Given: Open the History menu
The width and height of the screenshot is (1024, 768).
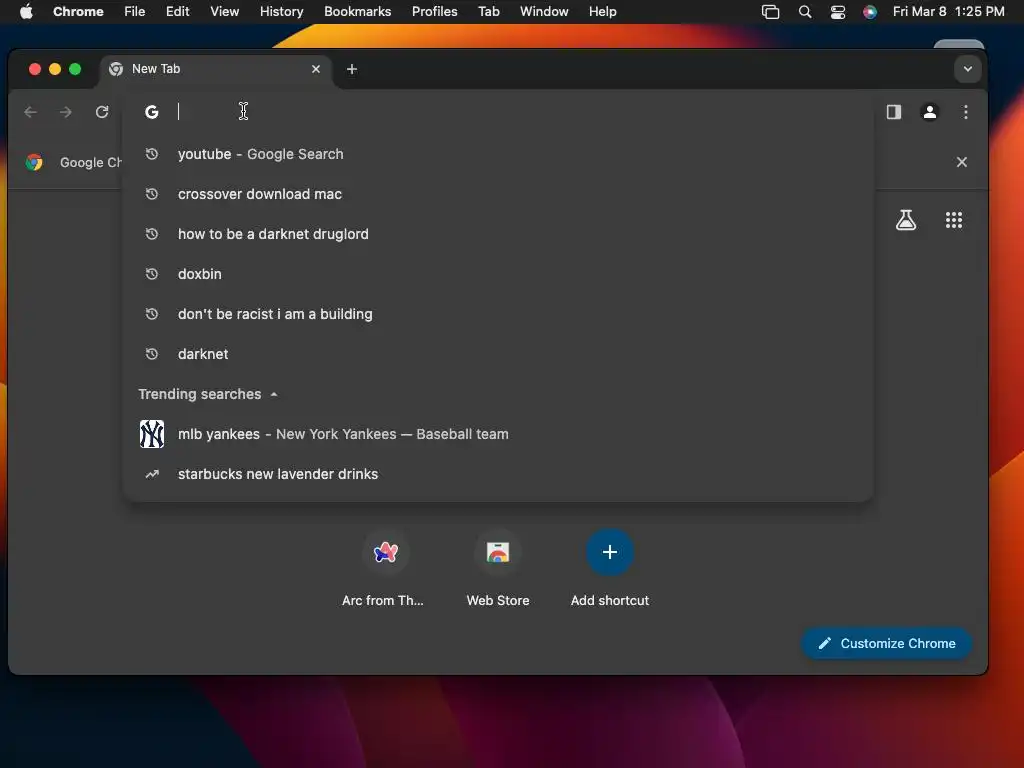Looking at the screenshot, I should click(281, 12).
